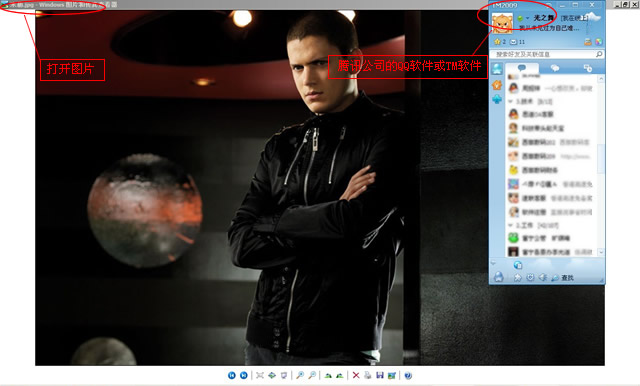Viewport: 640px width, 386px height.
Task: Click the Best Fit icon
Action: 260,375
